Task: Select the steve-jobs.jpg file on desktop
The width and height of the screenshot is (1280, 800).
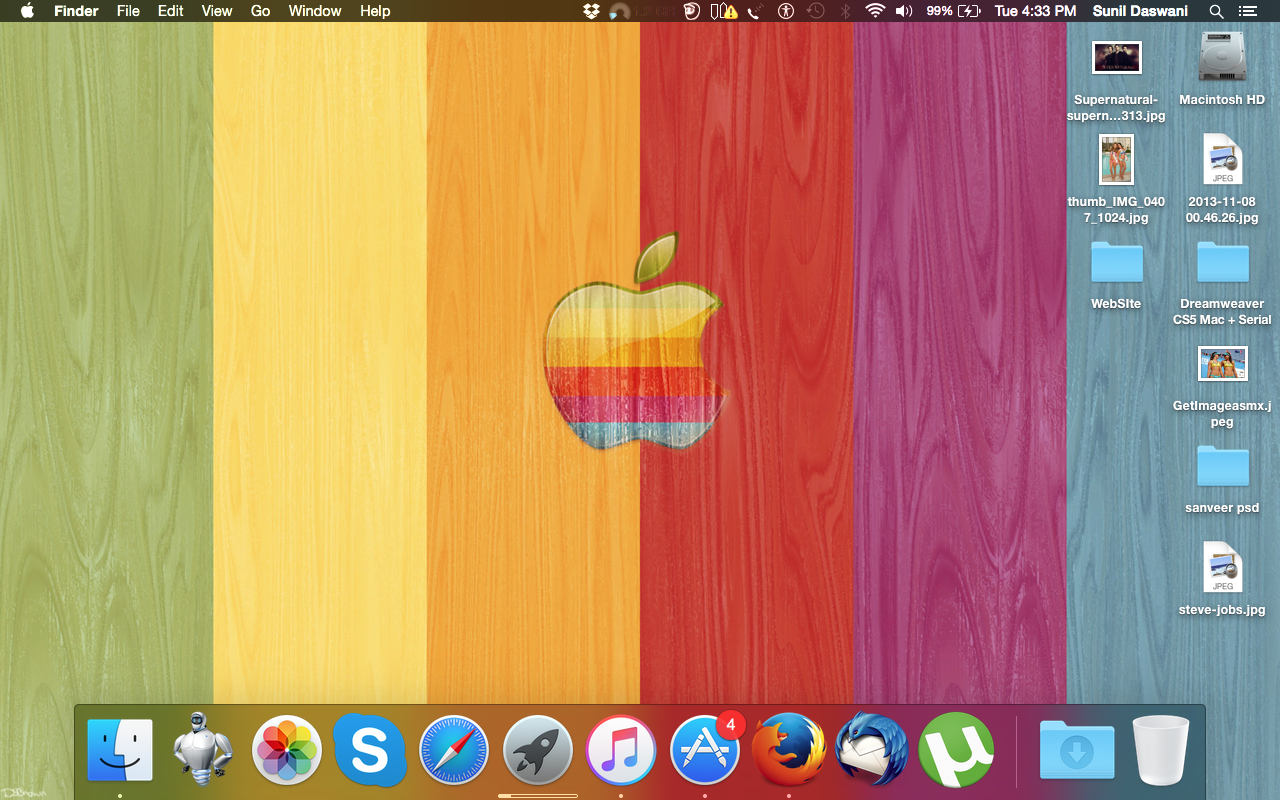Action: (1222, 568)
